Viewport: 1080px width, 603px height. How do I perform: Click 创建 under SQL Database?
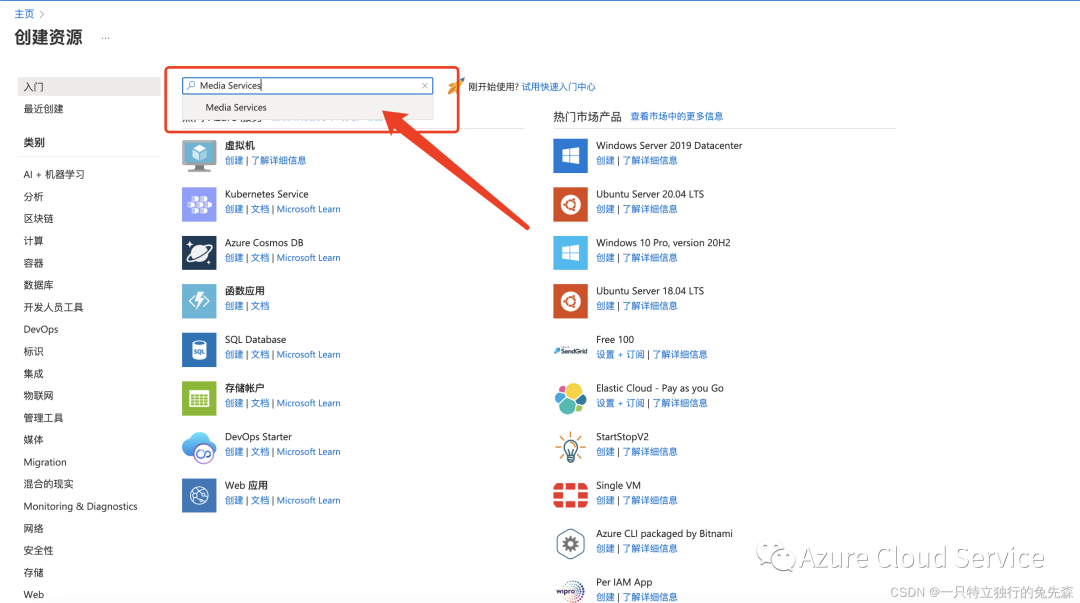point(233,355)
